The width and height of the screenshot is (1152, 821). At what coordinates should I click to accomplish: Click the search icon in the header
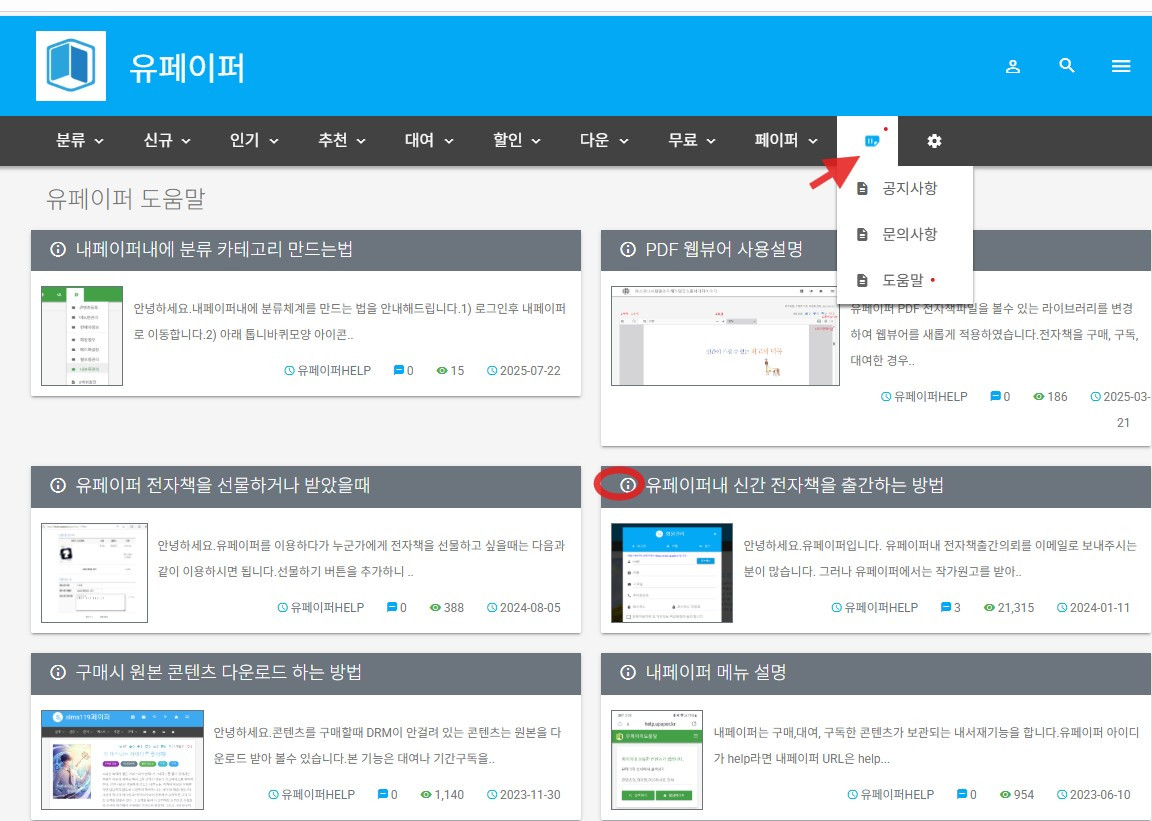[x=1067, y=66]
